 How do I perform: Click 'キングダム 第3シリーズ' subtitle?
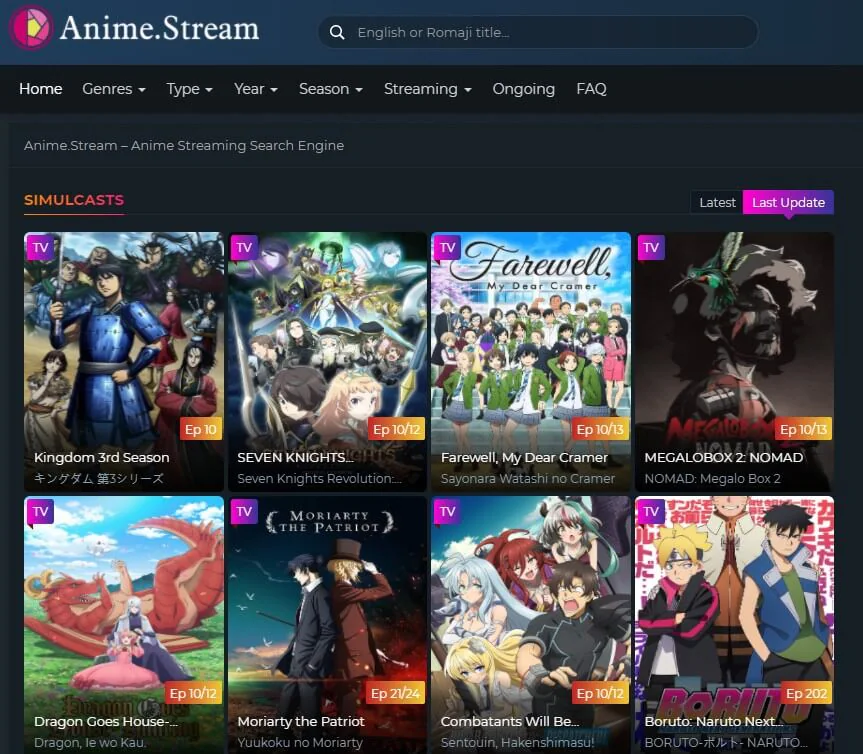coord(99,479)
